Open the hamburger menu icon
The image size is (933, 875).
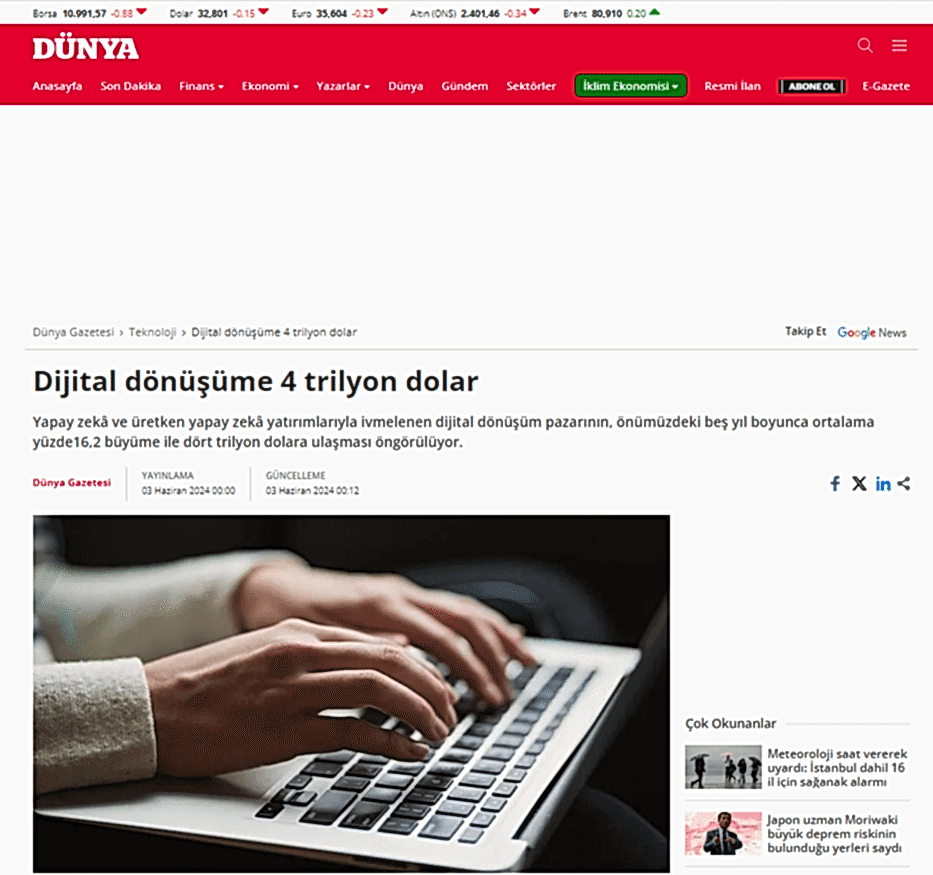point(899,45)
